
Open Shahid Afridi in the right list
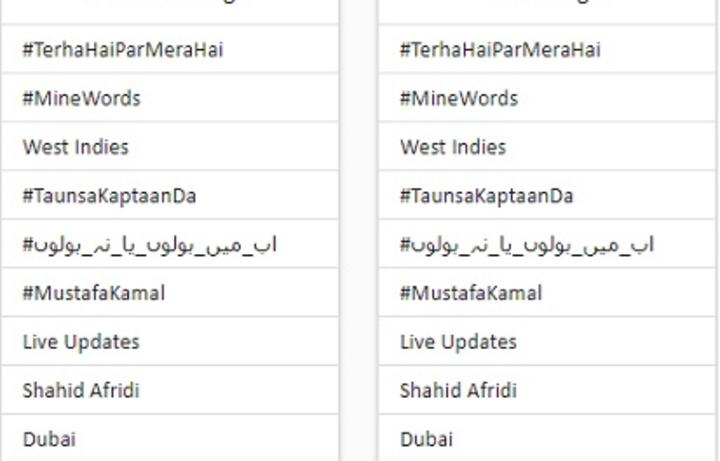458,390
